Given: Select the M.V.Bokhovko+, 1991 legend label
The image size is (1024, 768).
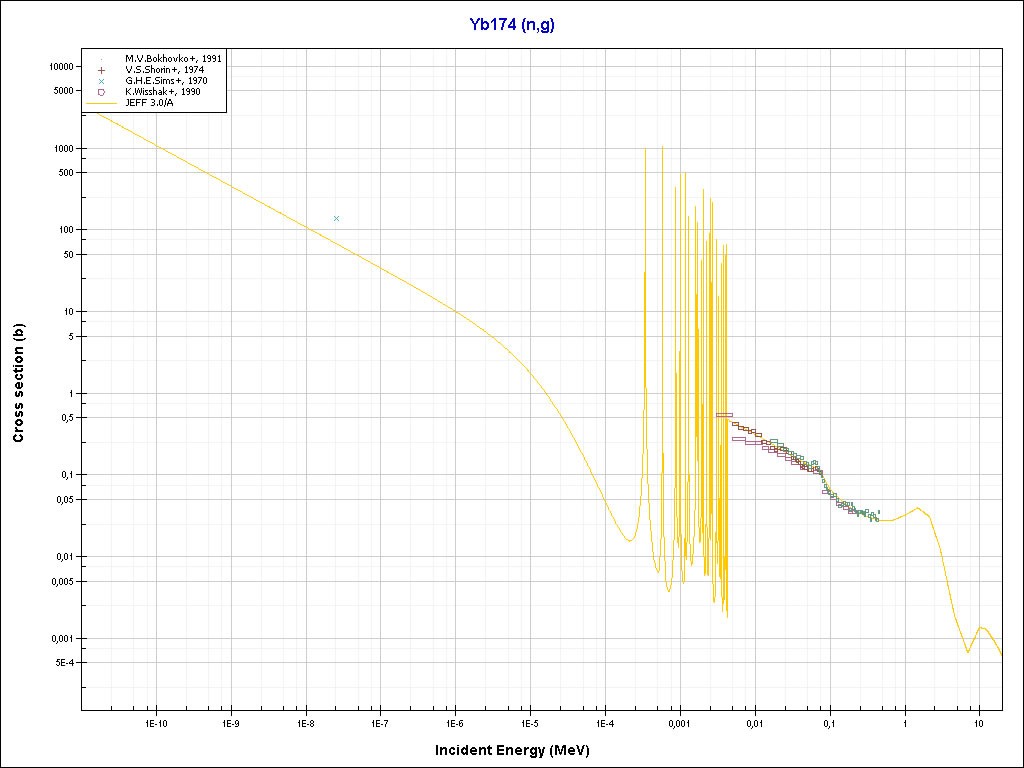Looking at the screenshot, I should pyautogui.click(x=173, y=59).
